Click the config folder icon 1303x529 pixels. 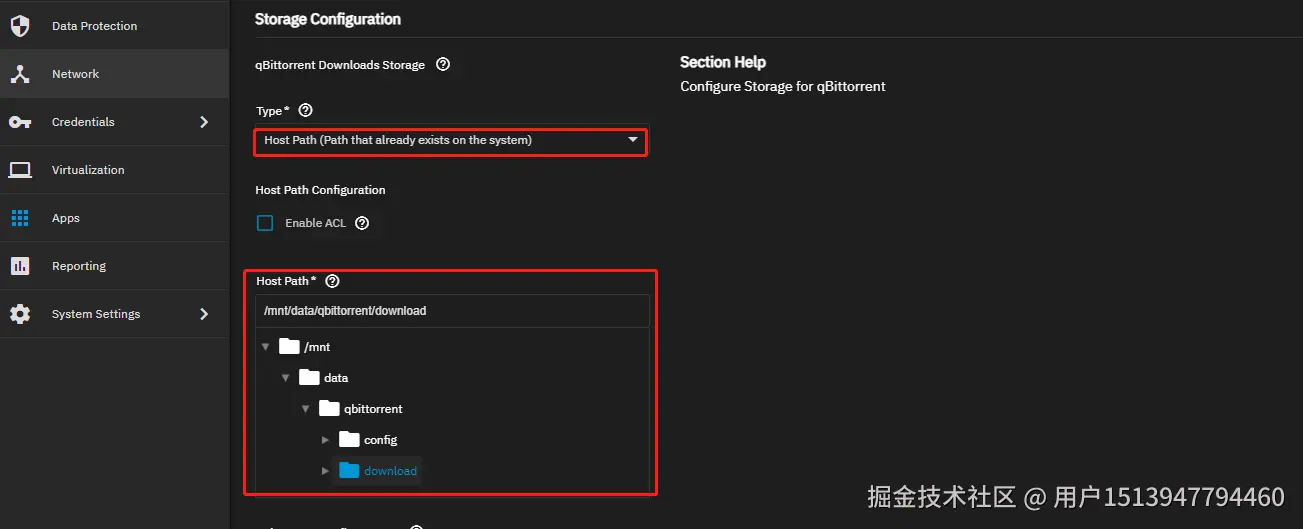tap(349, 440)
